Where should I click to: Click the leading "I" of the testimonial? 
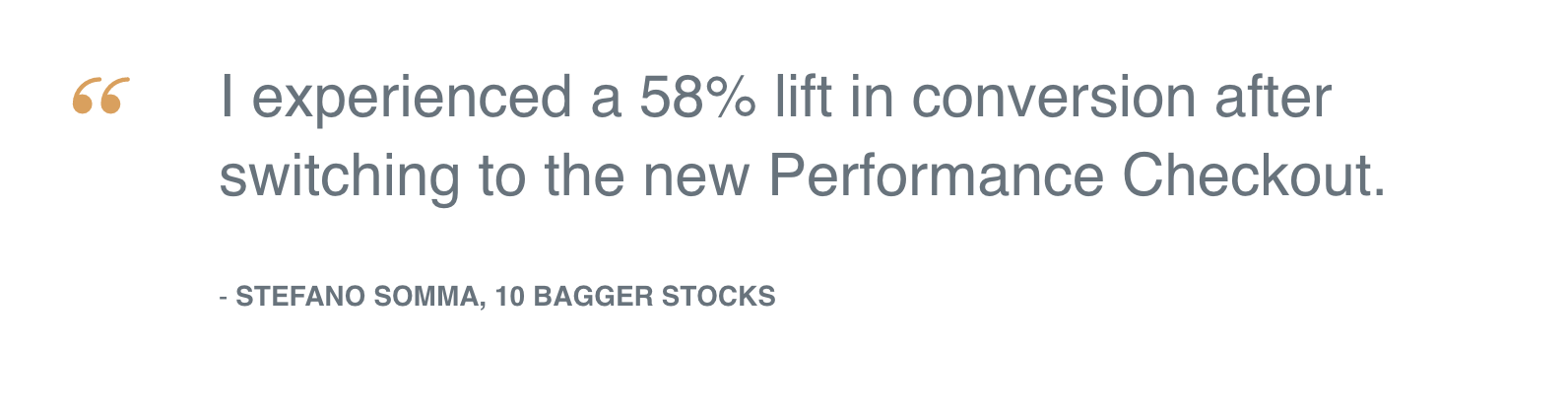pyautogui.click(x=227, y=97)
